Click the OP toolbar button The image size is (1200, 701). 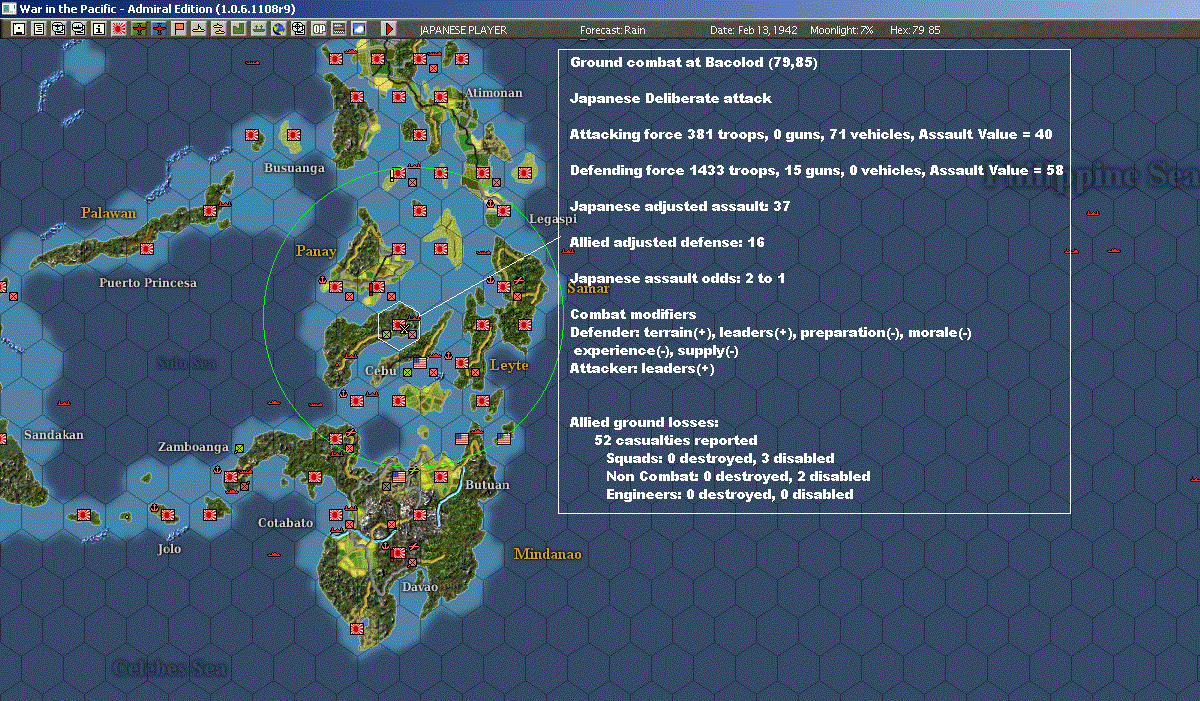point(319,29)
